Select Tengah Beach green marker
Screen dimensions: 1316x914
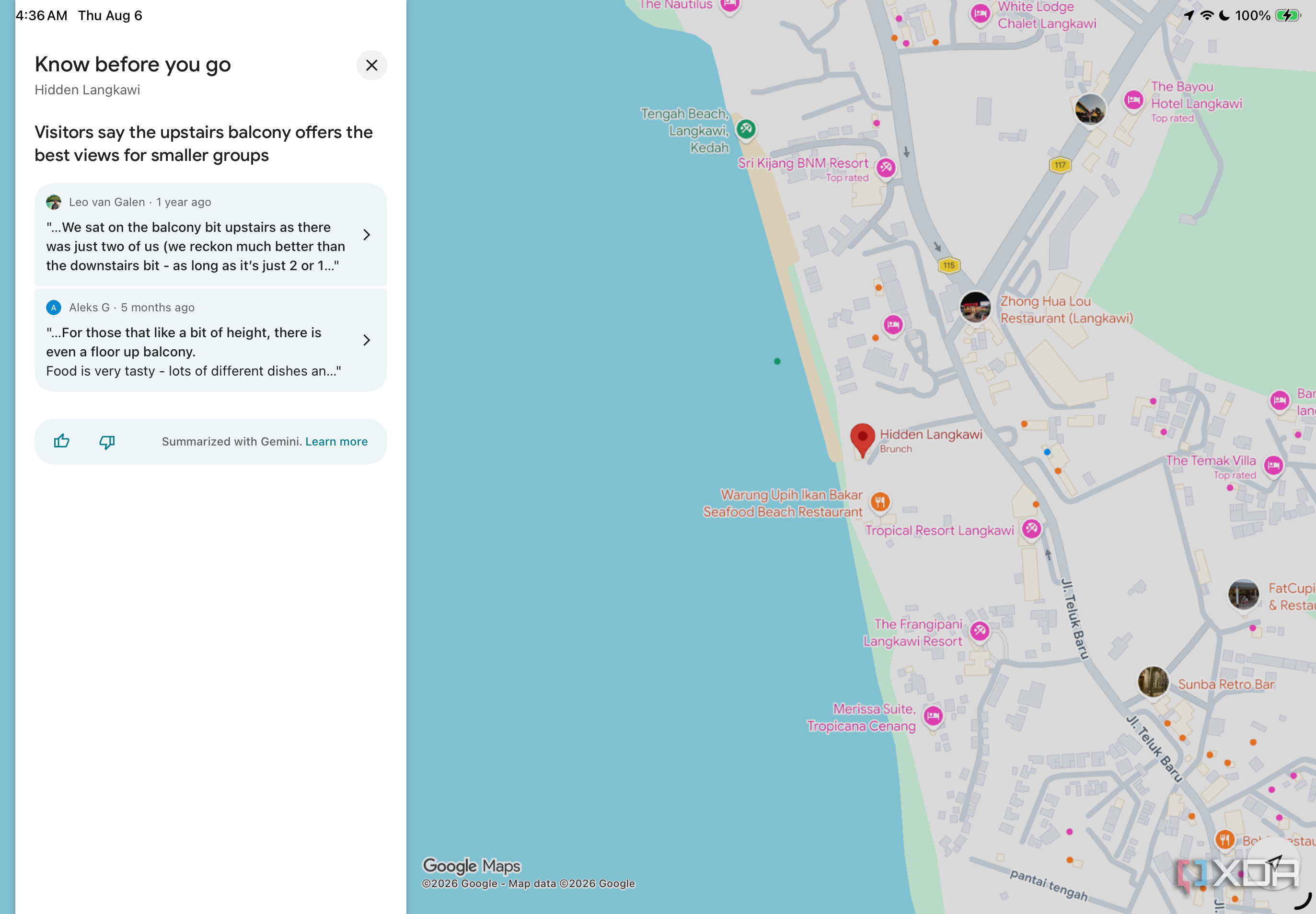746,129
